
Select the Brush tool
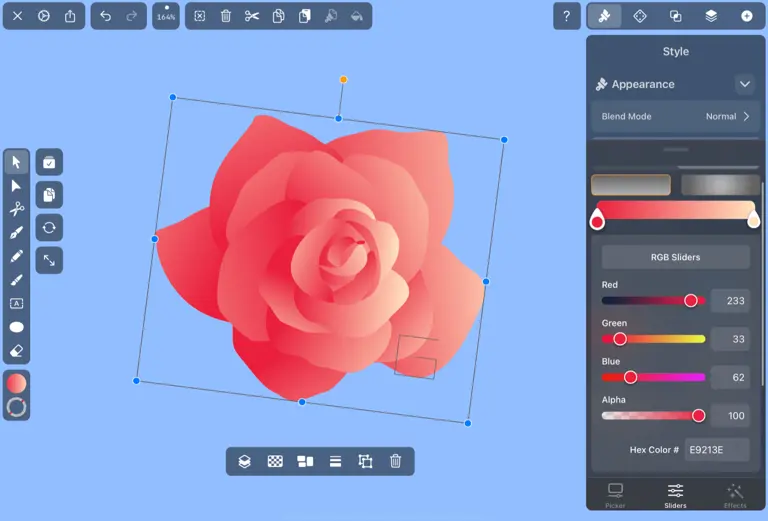coord(16,280)
